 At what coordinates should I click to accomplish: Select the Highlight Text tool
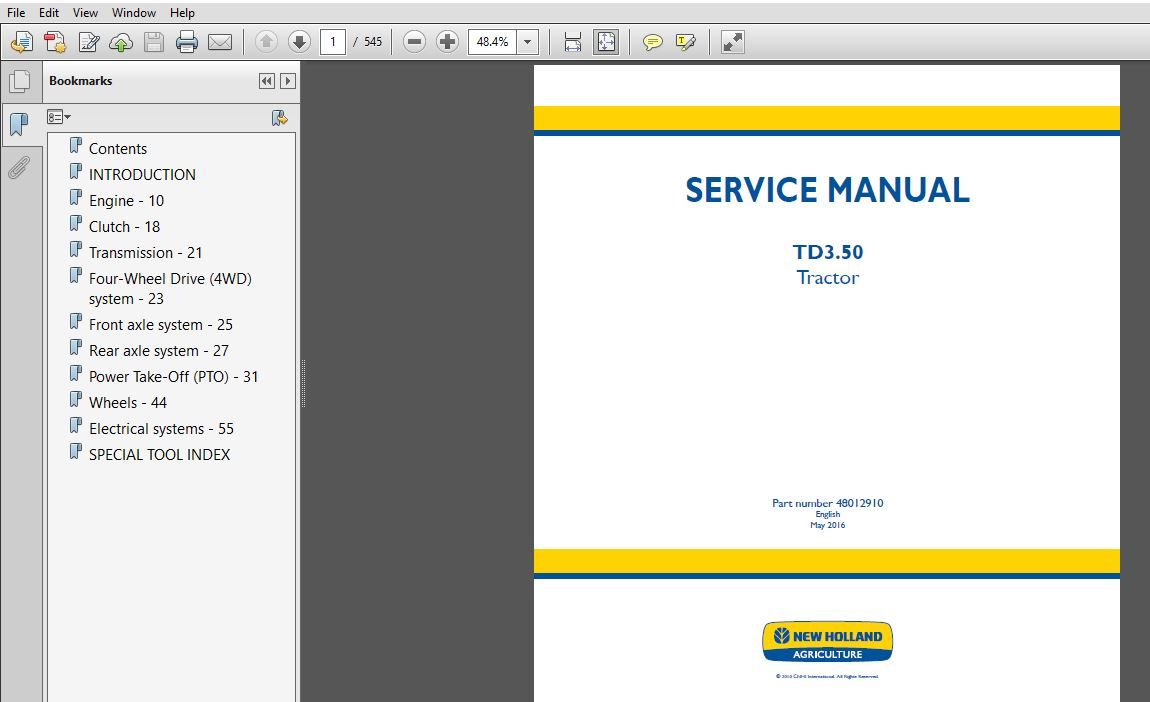coord(684,41)
